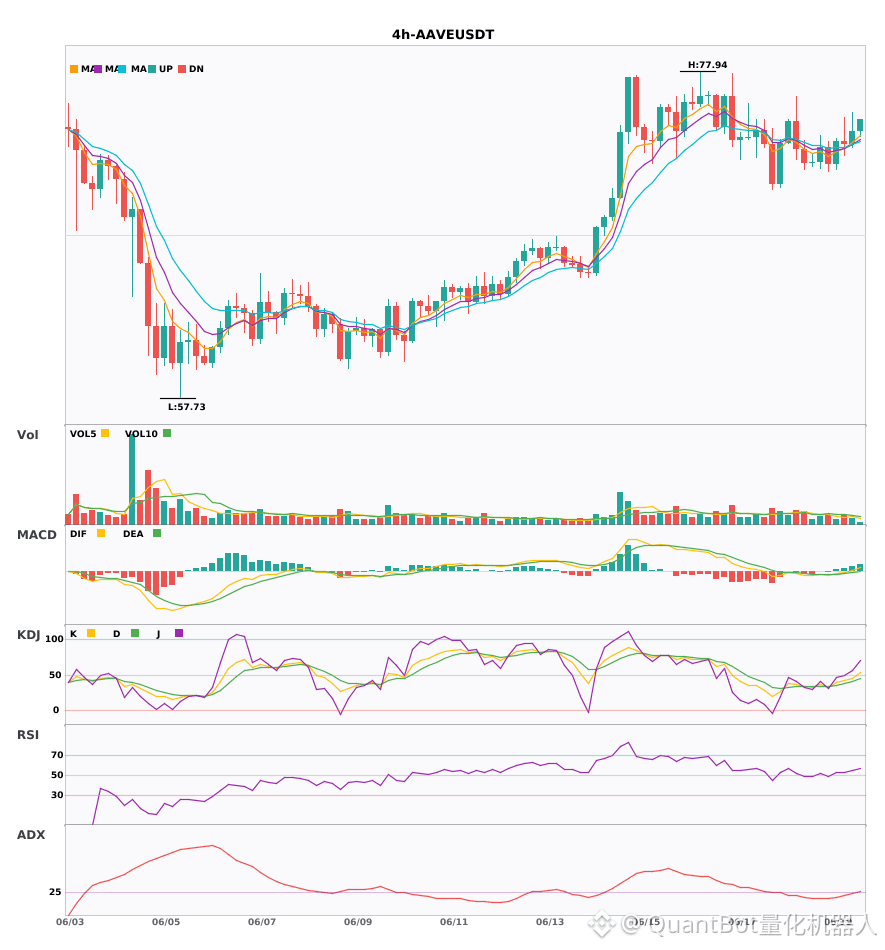The image size is (885, 950).
Task: Click the cyan MA legend swatch
Action: (122, 69)
